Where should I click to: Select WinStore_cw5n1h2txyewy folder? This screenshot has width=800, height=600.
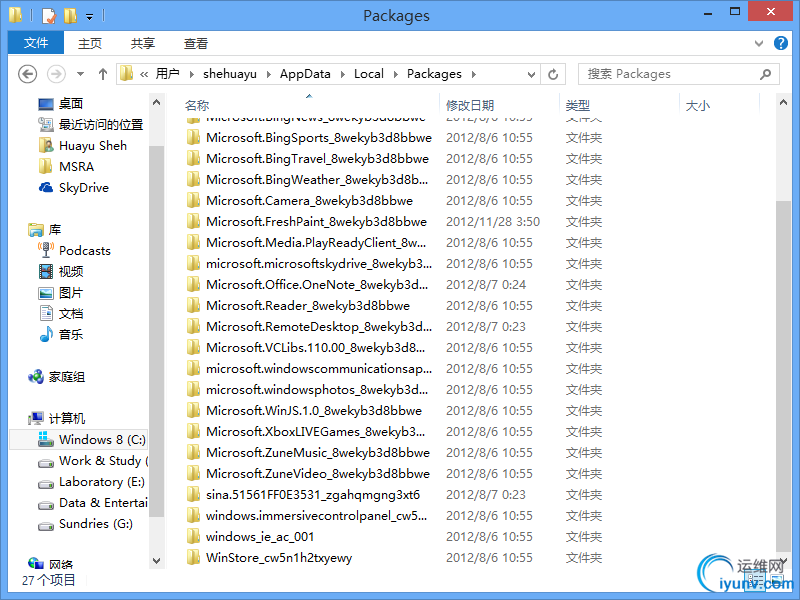(x=279, y=558)
